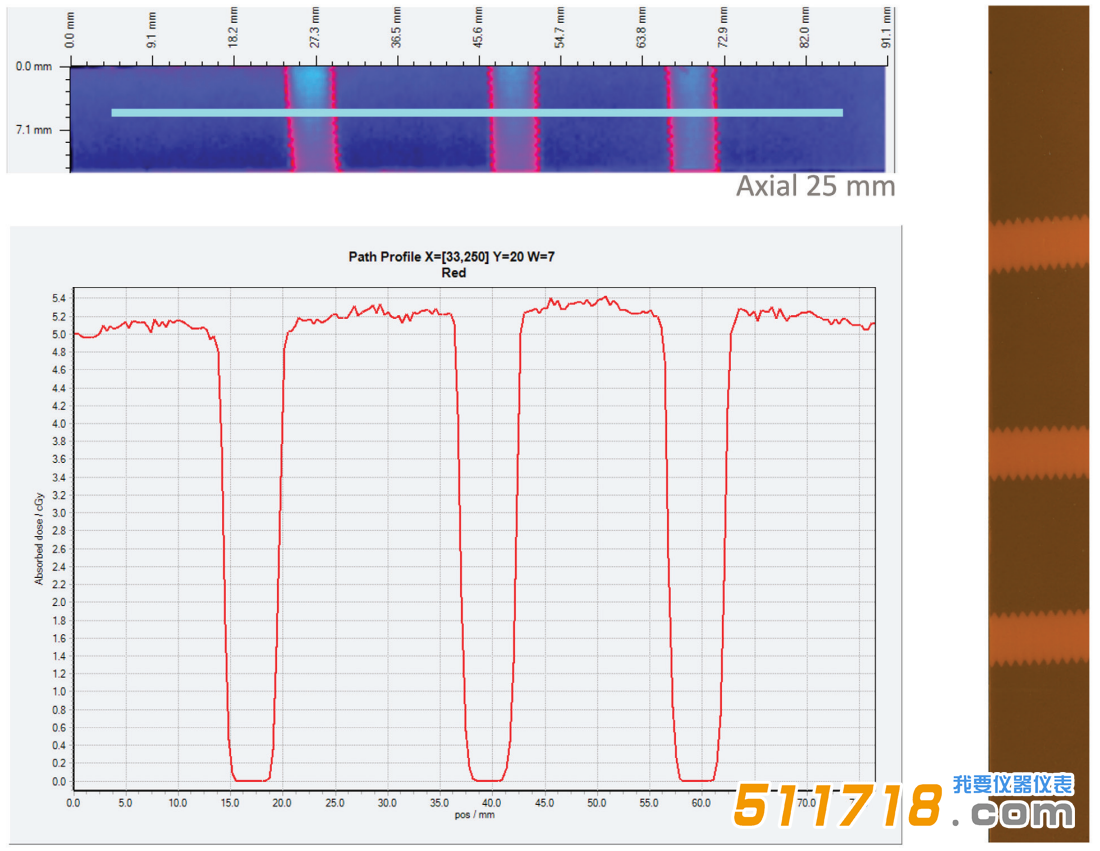This screenshot has height=851, width=1100.
Task: Click the 0.0 mm vertical ruler label
Action: (x=36, y=66)
